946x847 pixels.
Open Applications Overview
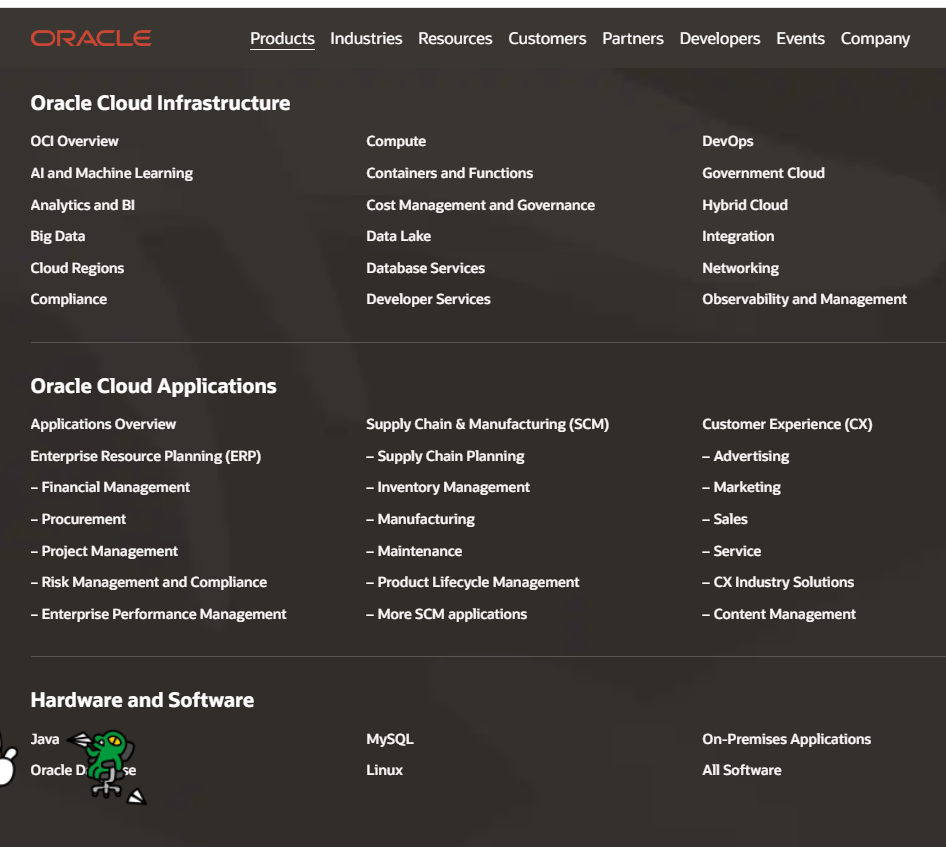pyautogui.click(x=103, y=424)
